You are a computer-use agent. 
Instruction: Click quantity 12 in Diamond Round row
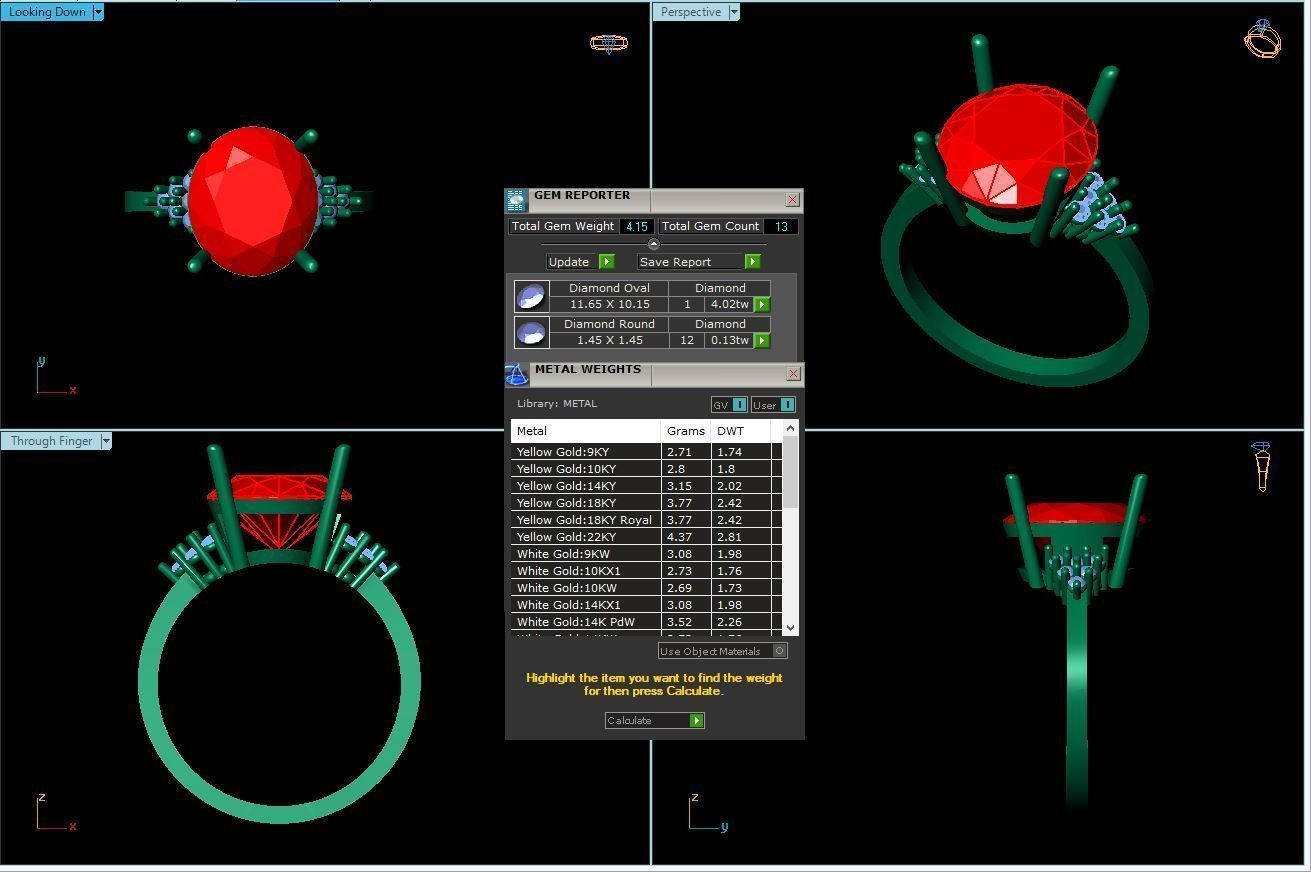[687, 340]
